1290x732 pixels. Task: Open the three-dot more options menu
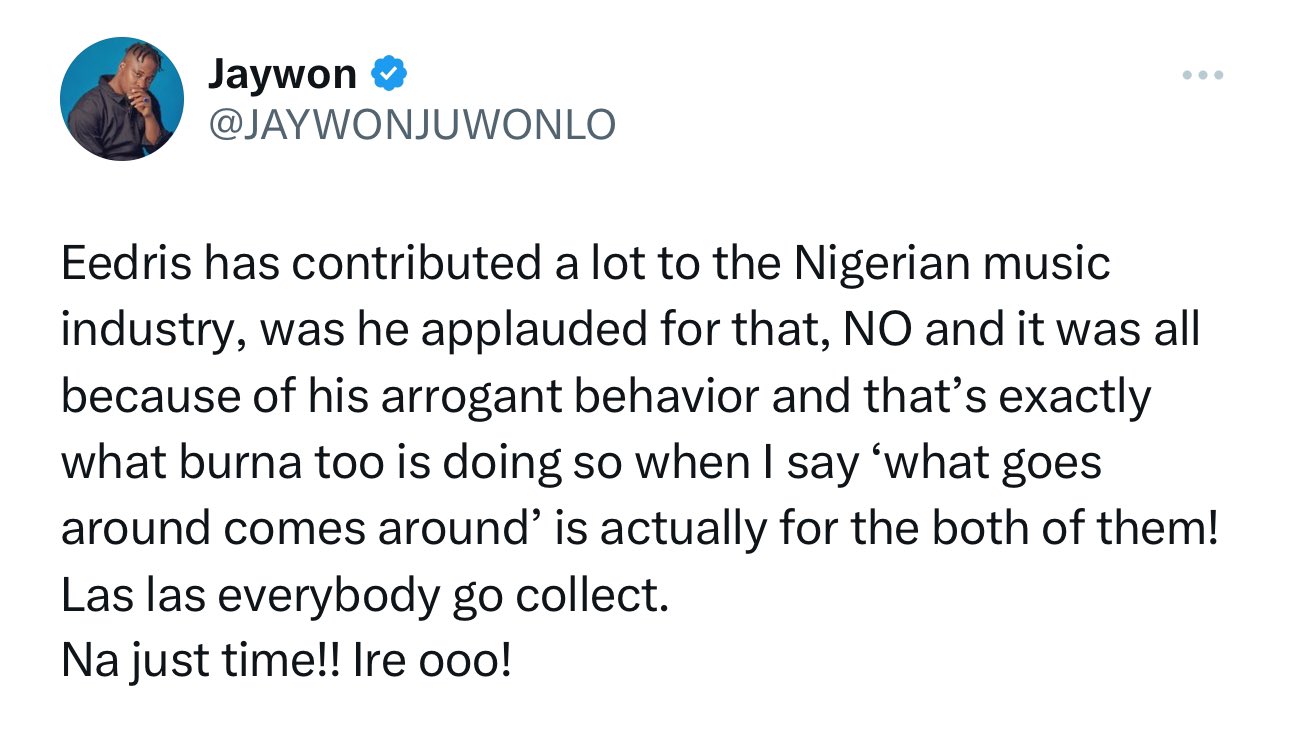pyautogui.click(x=1202, y=75)
